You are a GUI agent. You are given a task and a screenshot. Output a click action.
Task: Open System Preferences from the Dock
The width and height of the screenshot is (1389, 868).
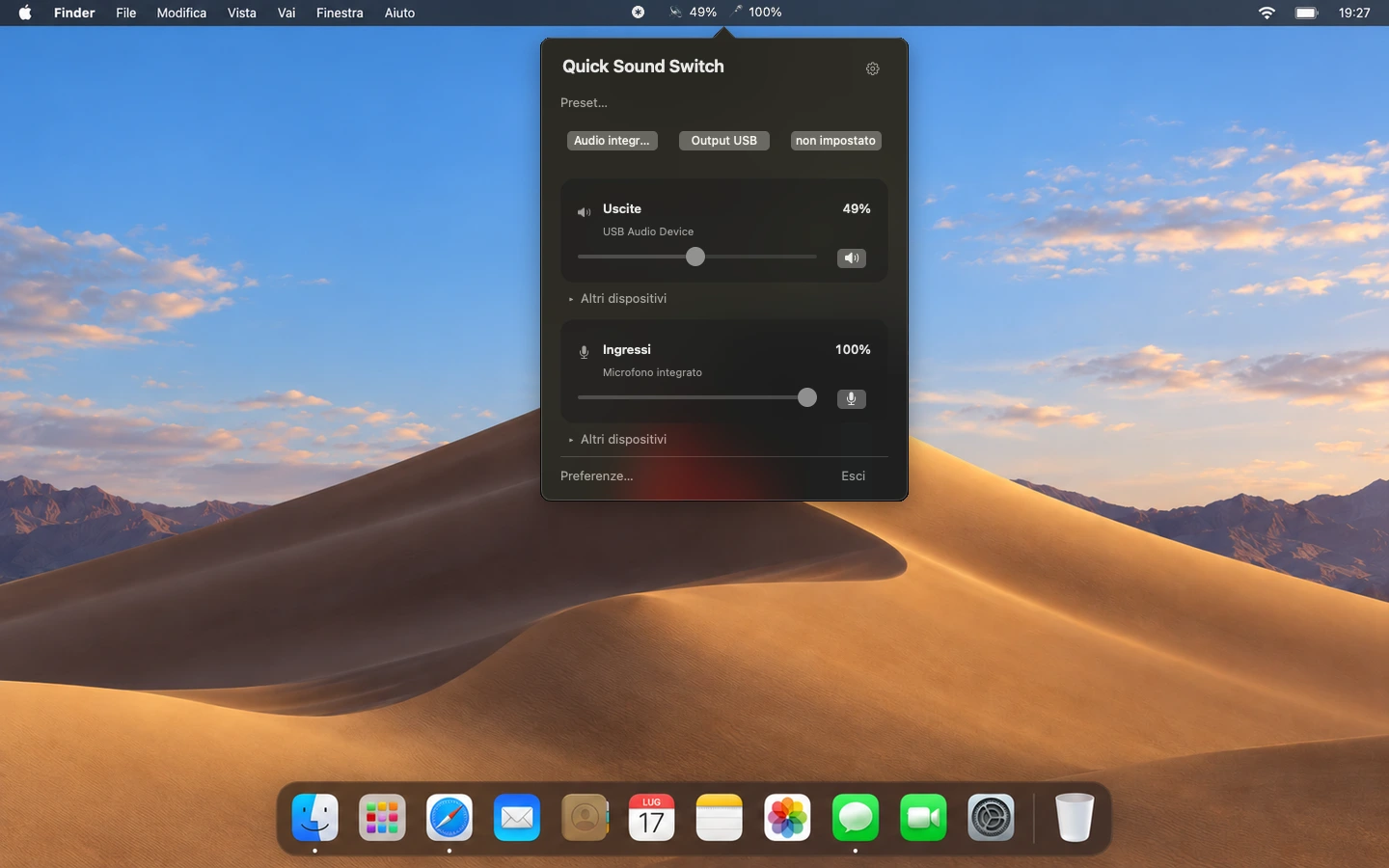click(991, 818)
